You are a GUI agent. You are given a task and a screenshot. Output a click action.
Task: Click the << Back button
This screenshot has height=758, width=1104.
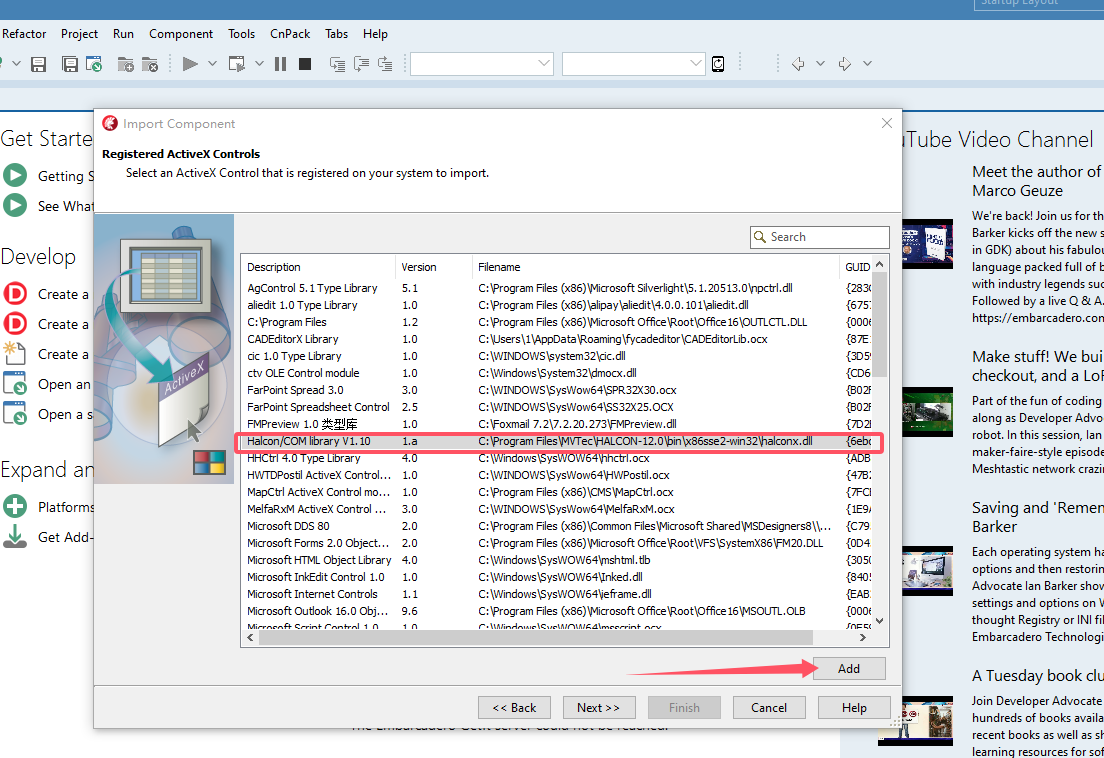514,707
